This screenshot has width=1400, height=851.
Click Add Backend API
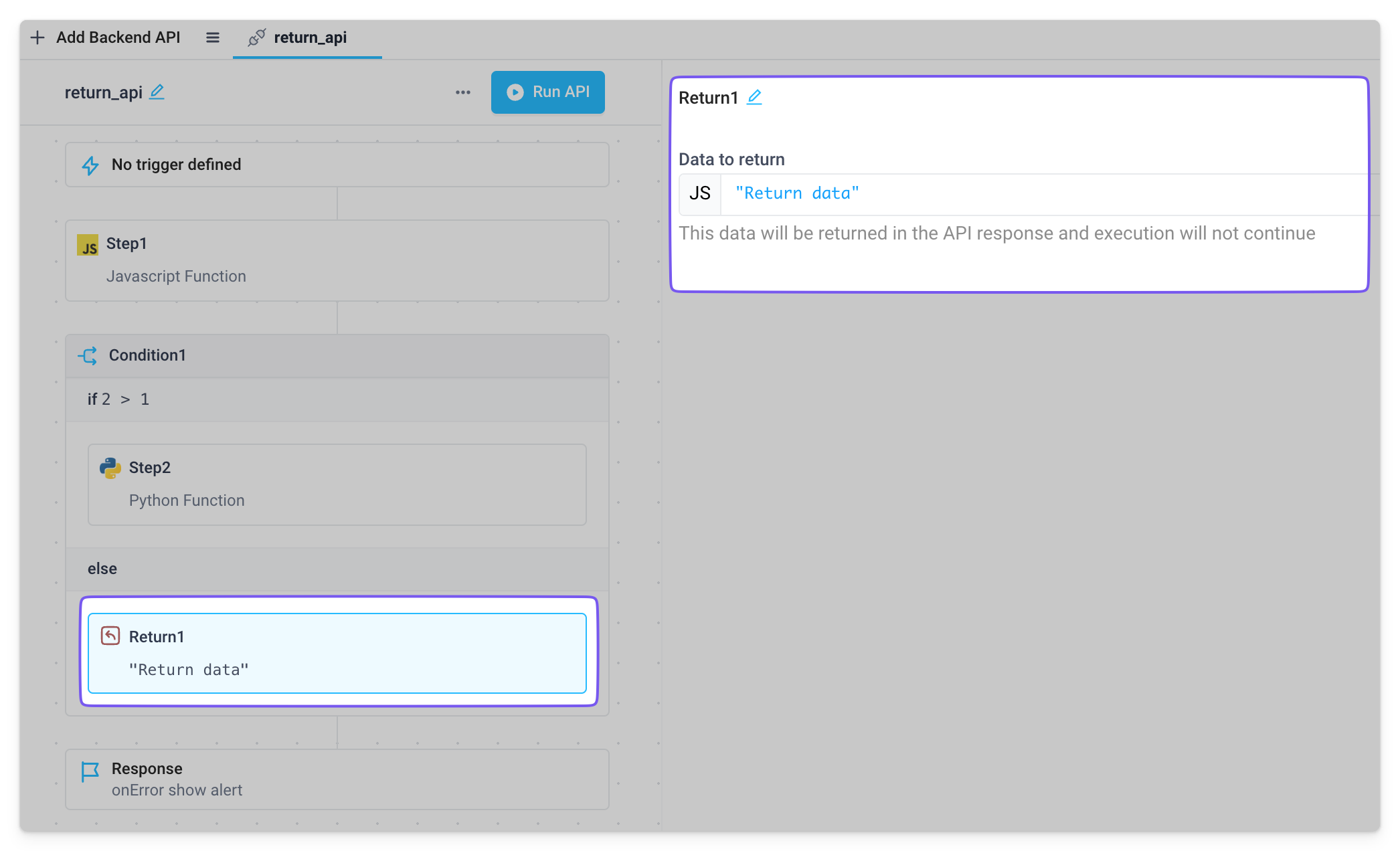[x=106, y=37]
